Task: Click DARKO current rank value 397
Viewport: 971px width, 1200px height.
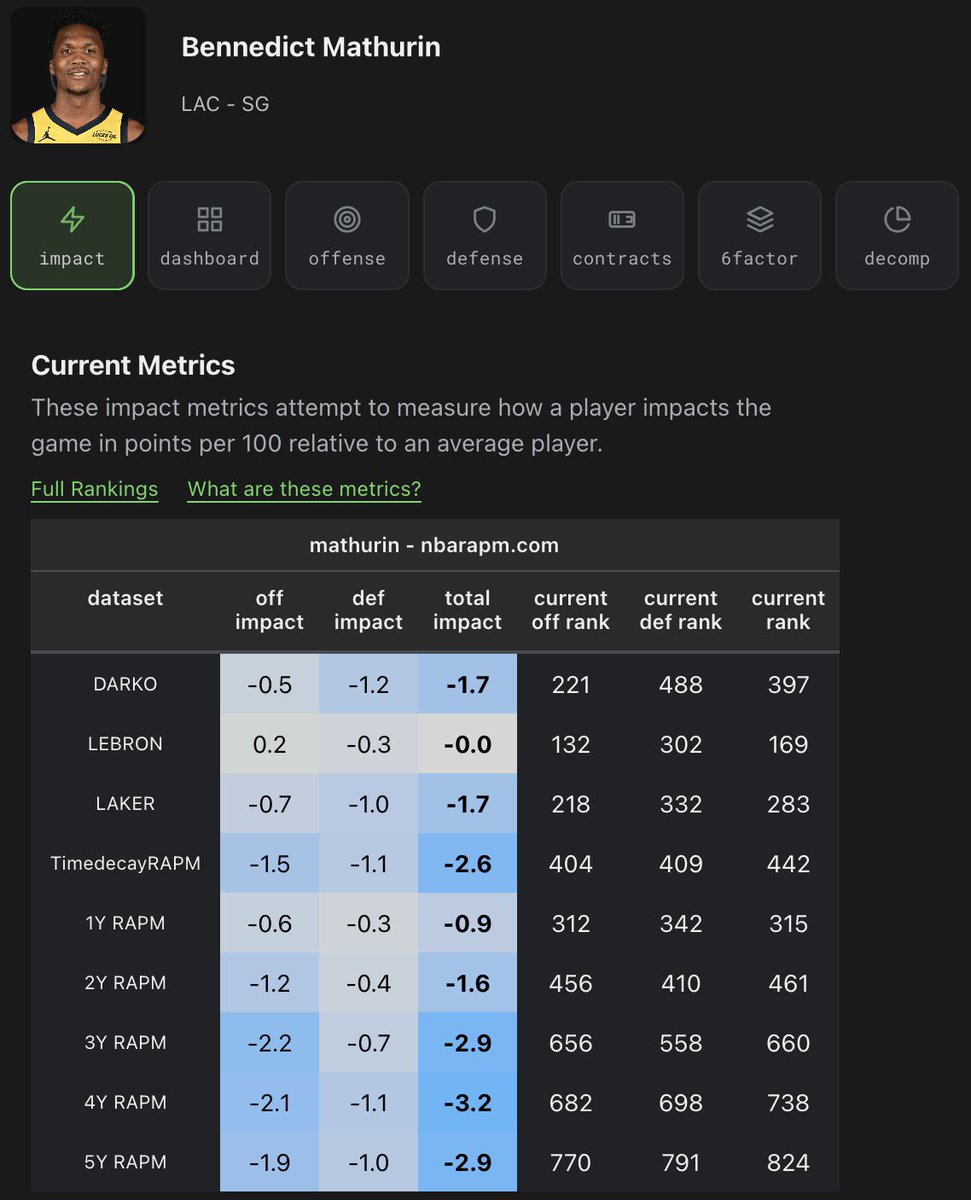Action: click(788, 684)
